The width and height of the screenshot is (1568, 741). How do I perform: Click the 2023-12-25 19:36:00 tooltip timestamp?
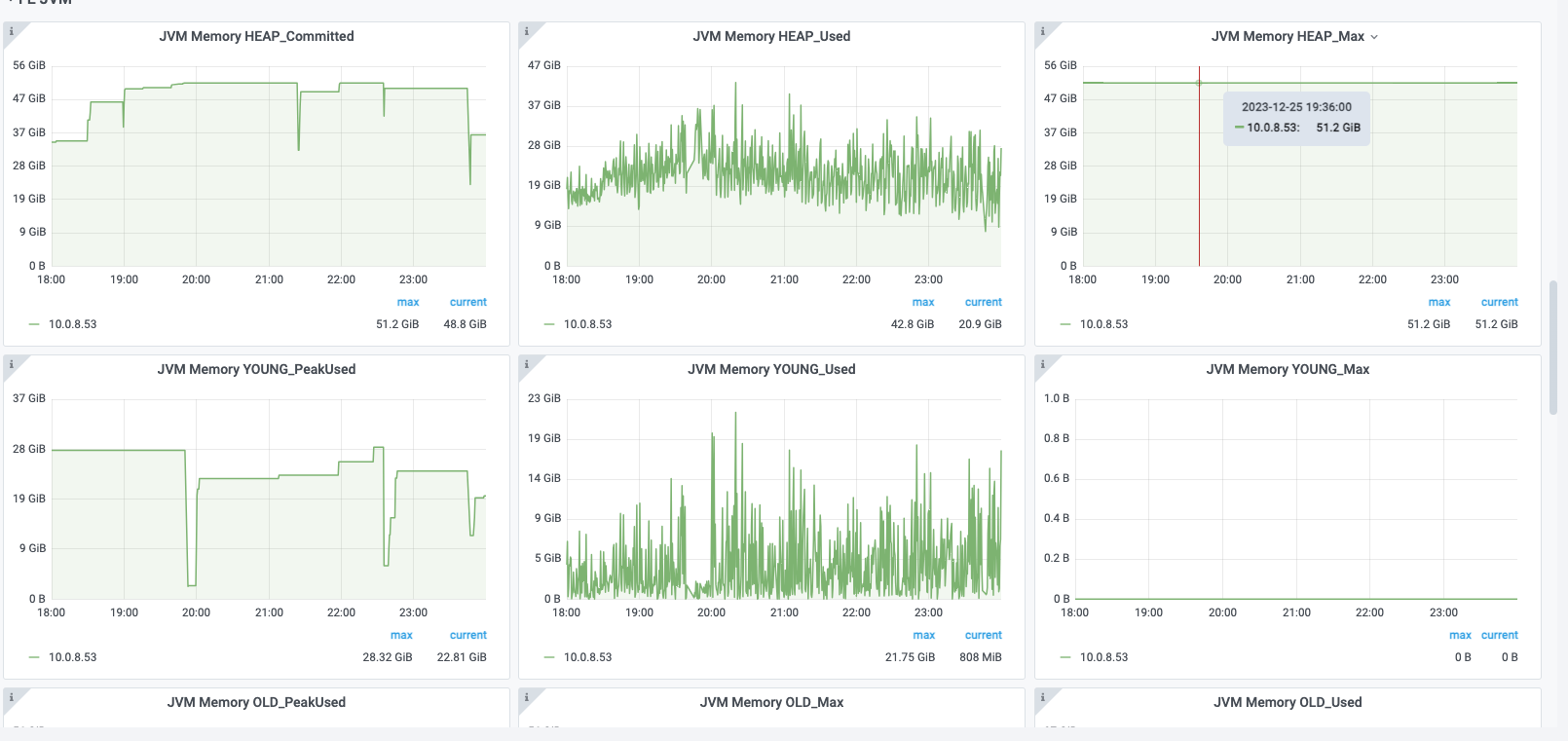[x=1296, y=107]
